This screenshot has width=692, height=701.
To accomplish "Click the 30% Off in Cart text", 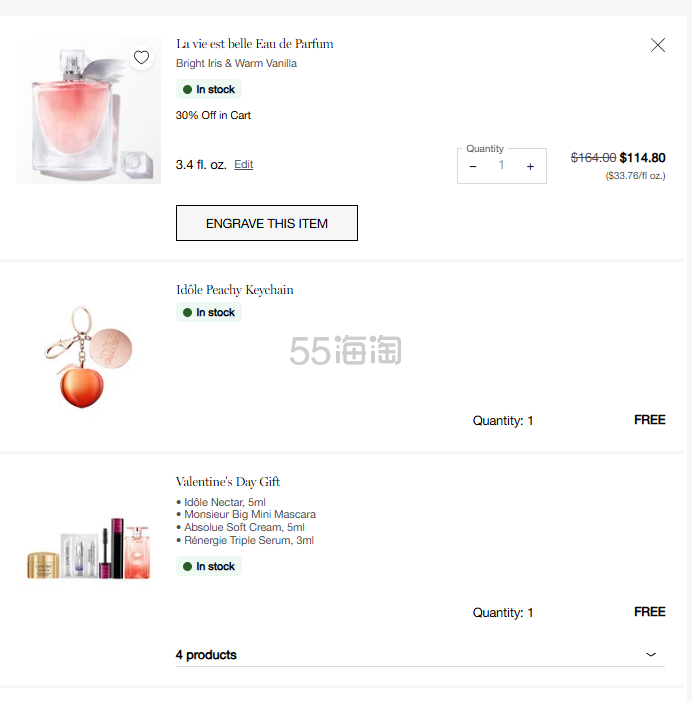I will (x=213, y=116).
